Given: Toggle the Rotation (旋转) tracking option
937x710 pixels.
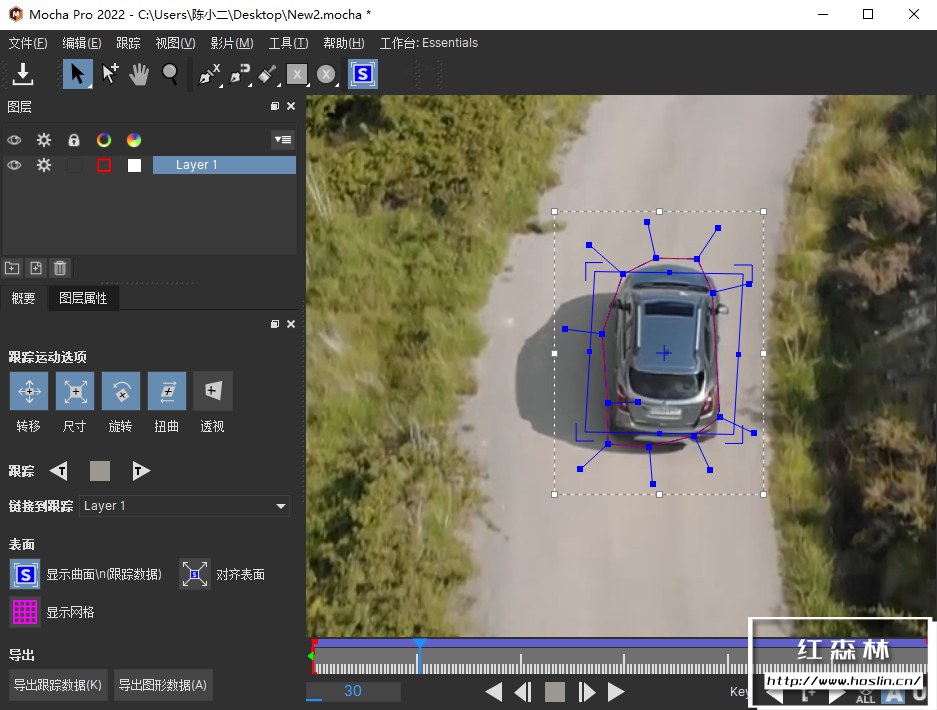Looking at the screenshot, I should pos(121,392).
